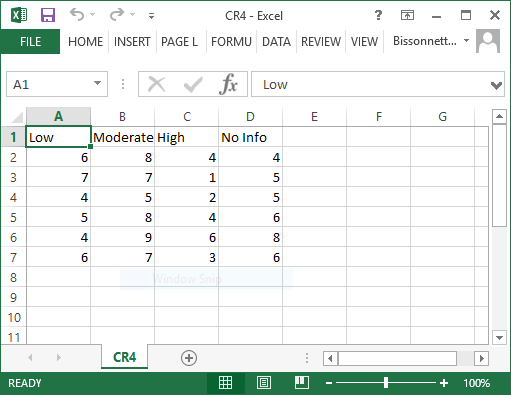Click the formula bar containing Low

(370, 84)
